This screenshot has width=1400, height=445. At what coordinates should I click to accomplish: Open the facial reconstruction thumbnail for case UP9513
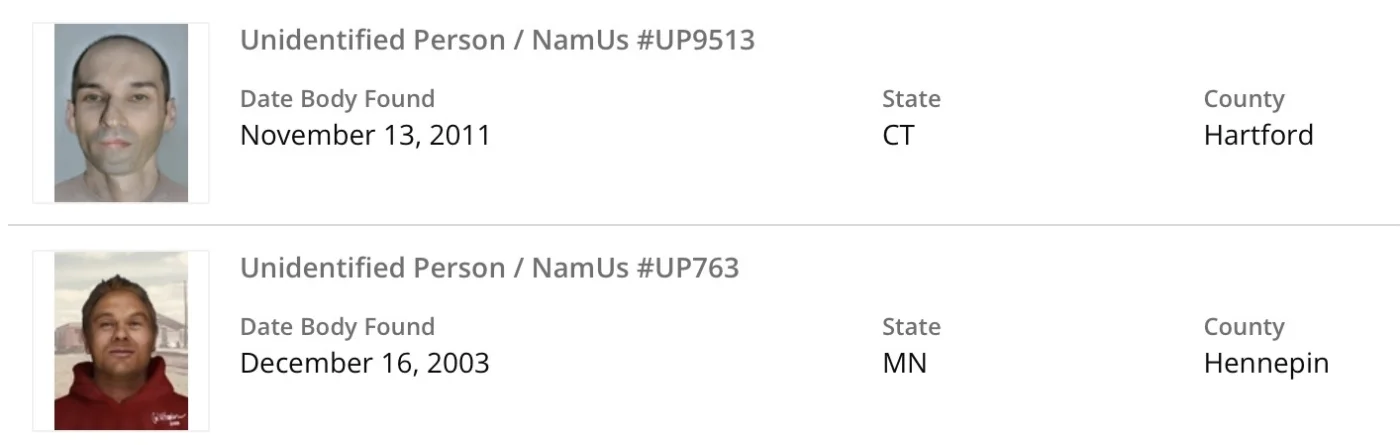(x=121, y=113)
